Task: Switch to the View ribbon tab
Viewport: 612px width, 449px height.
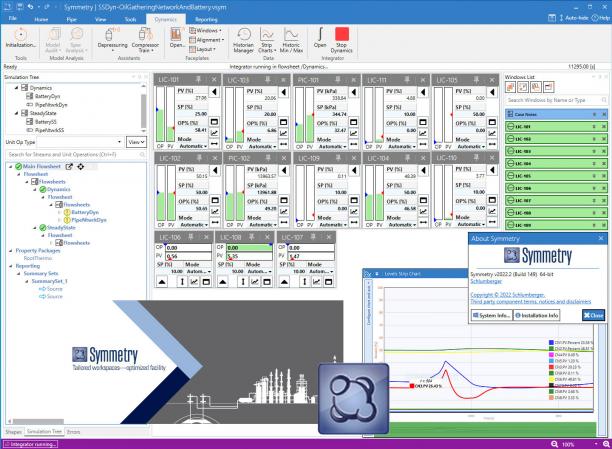Action: [100, 19]
